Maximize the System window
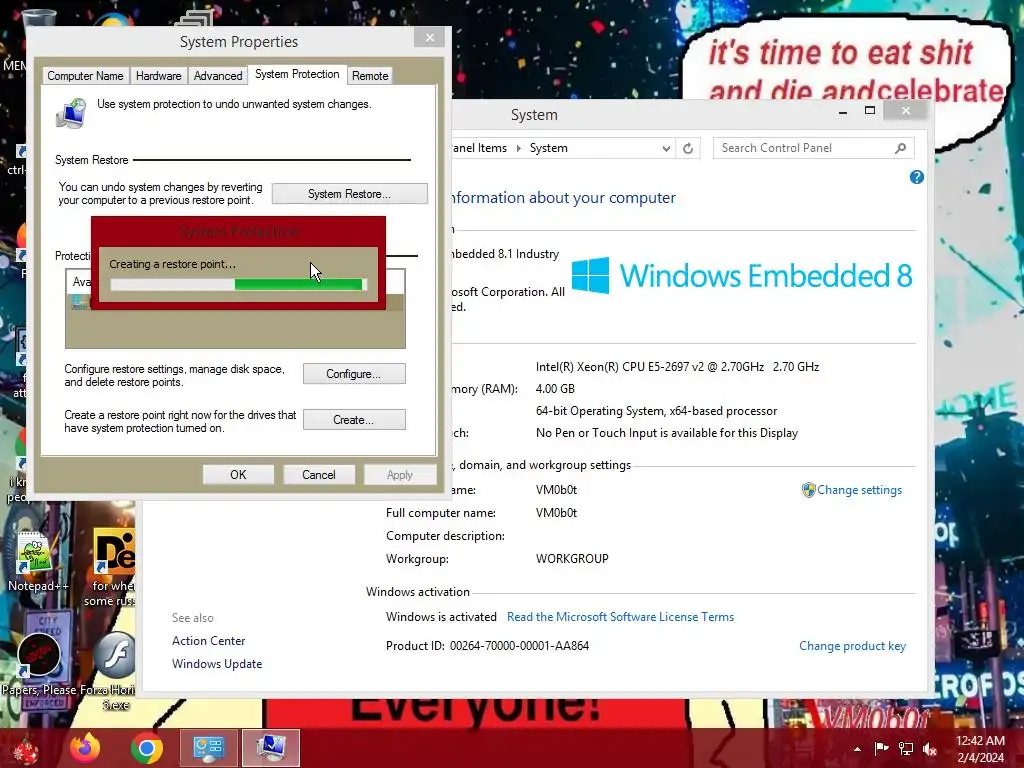This screenshot has width=1024, height=768. pyautogui.click(x=869, y=110)
